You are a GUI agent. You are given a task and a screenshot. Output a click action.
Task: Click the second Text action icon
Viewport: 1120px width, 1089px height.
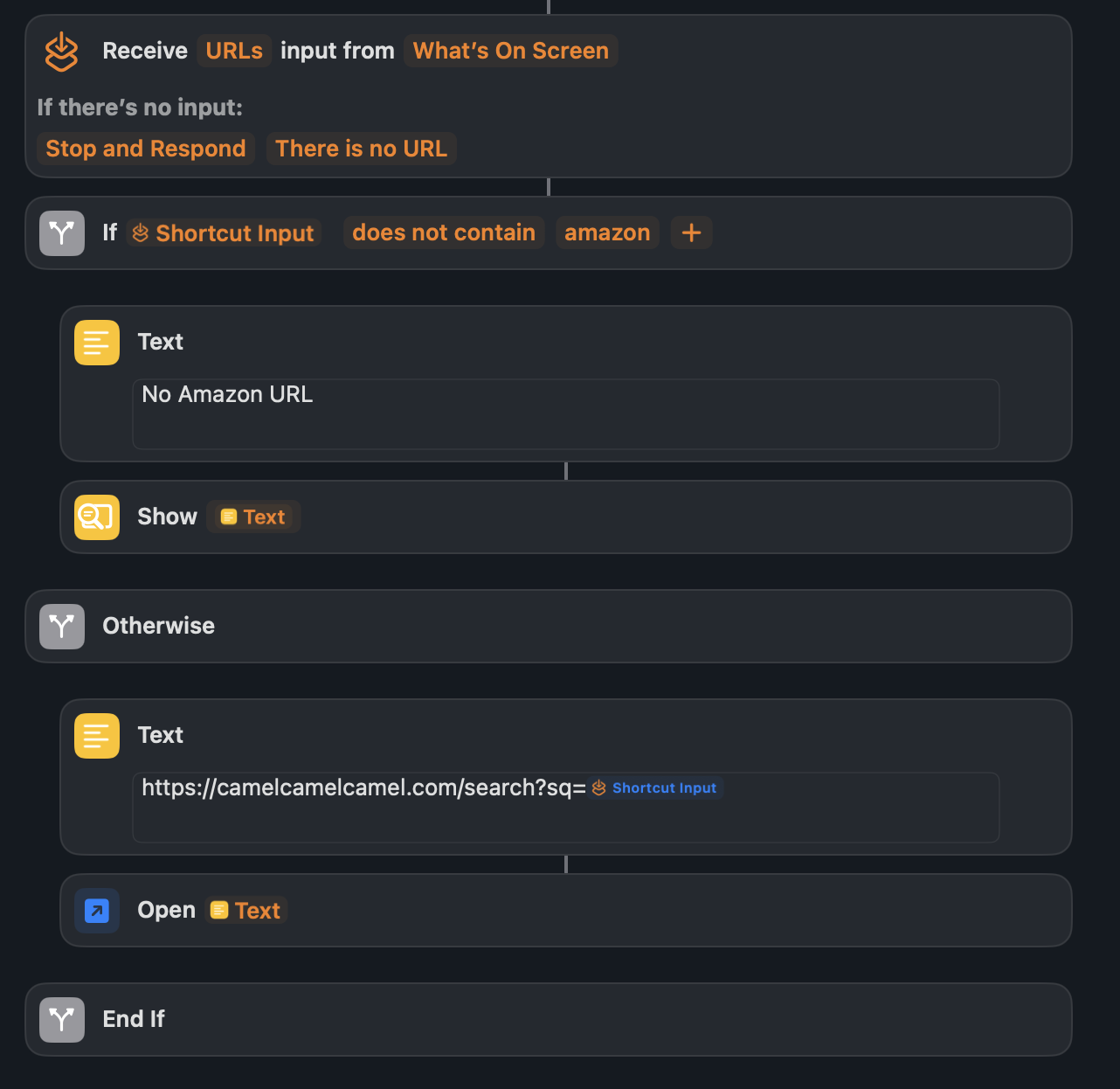pos(97,736)
